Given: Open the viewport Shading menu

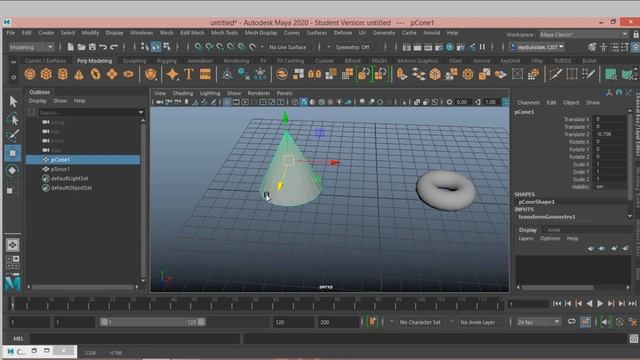Looking at the screenshot, I should point(182,93).
